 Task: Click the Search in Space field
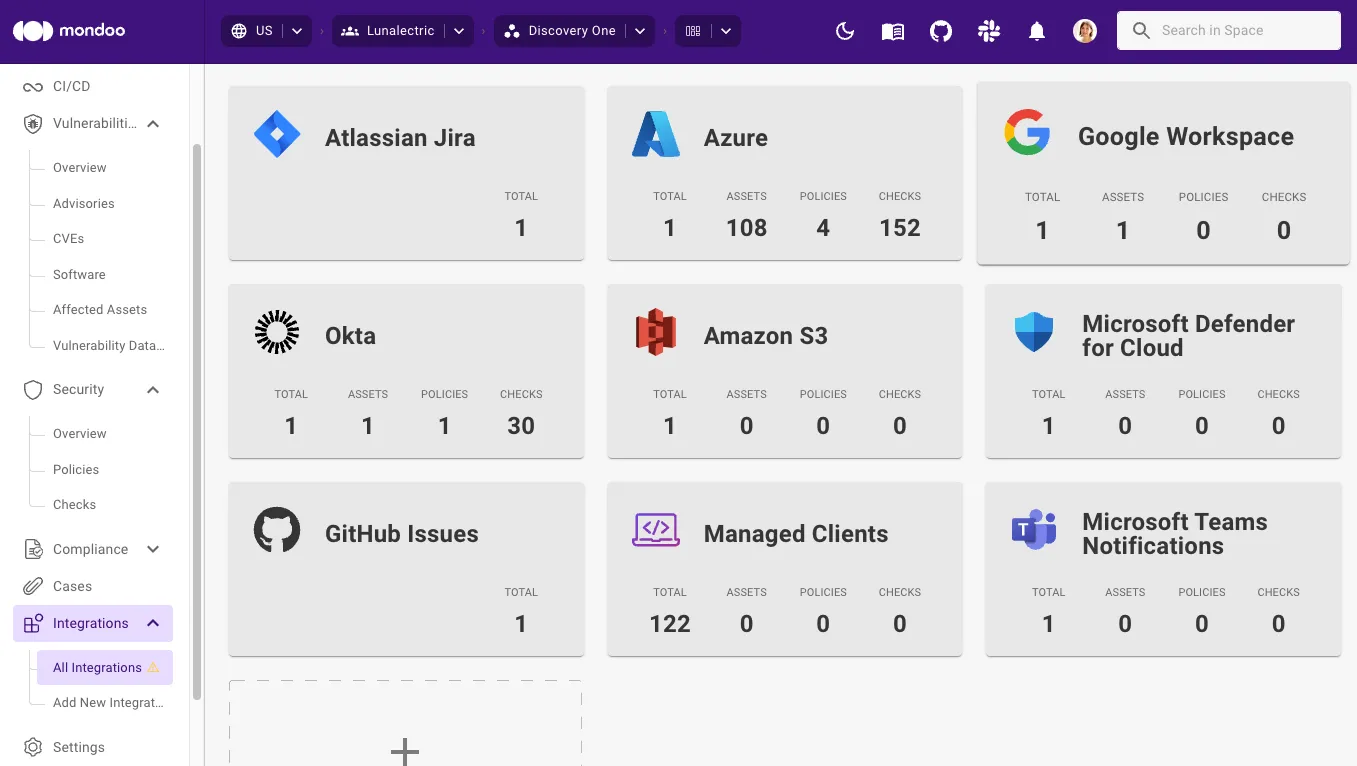point(1228,31)
